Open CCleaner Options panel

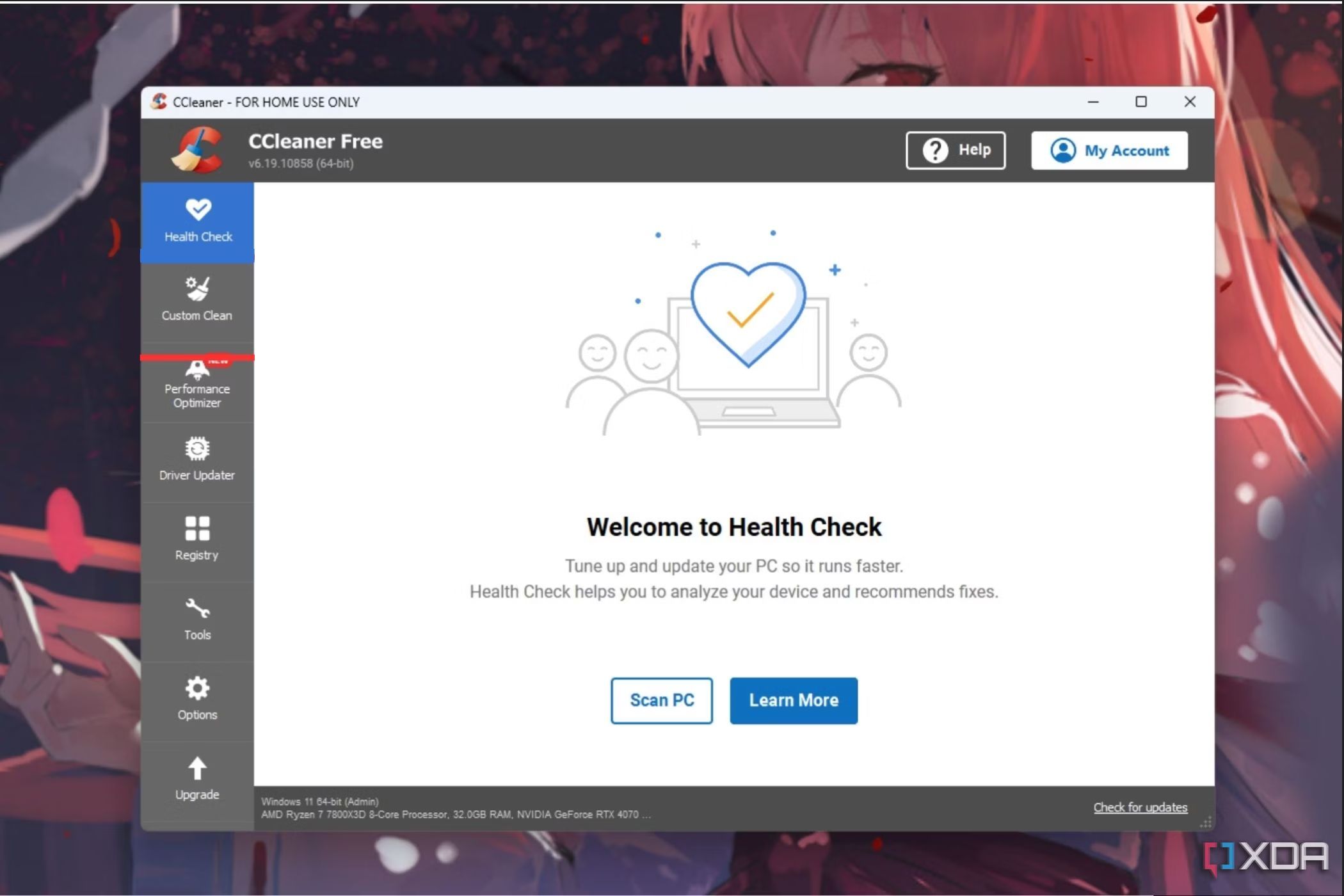pyautogui.click(x=196, y=697)
